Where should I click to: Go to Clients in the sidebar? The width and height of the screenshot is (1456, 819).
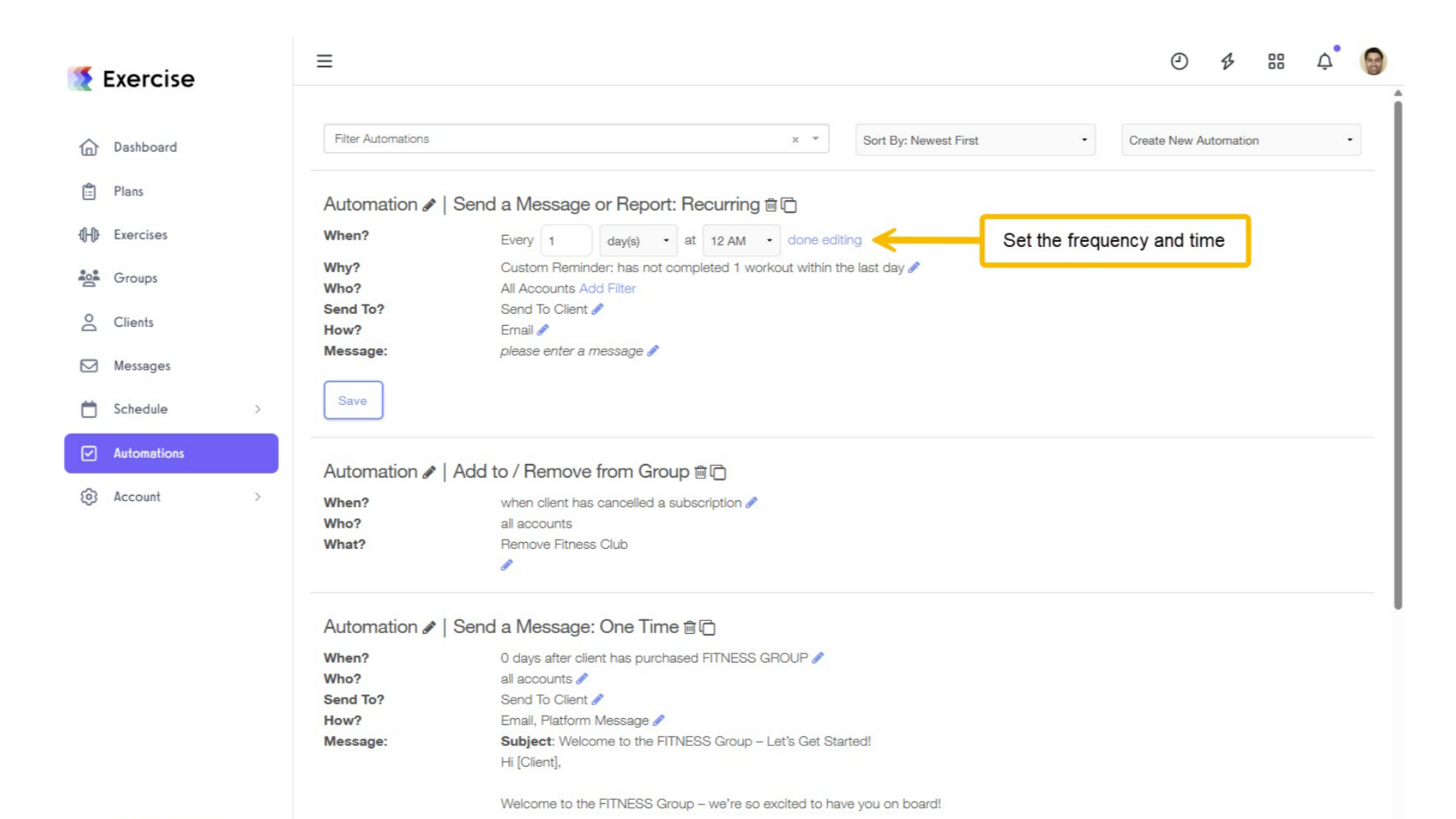133,322
